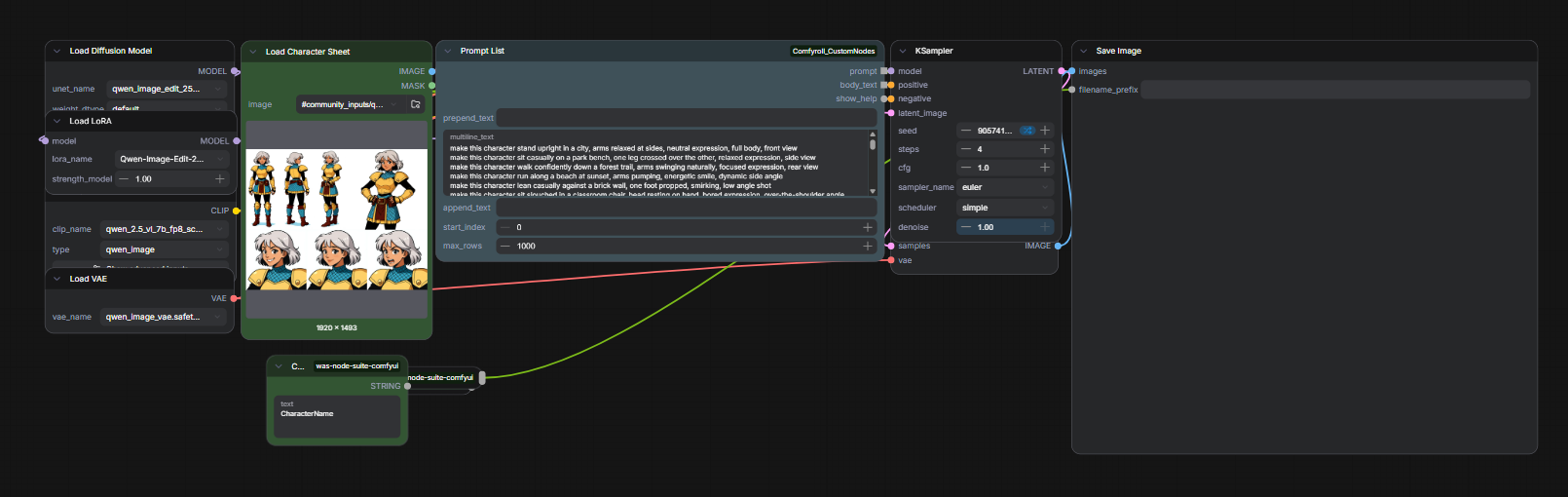
Task: Collapse the Prompt List node
Action: pos(448,51)
